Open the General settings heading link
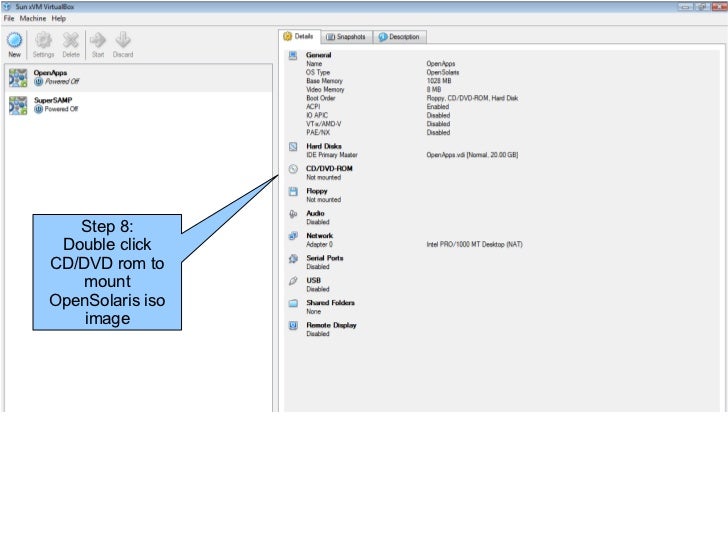 [318, 55]
